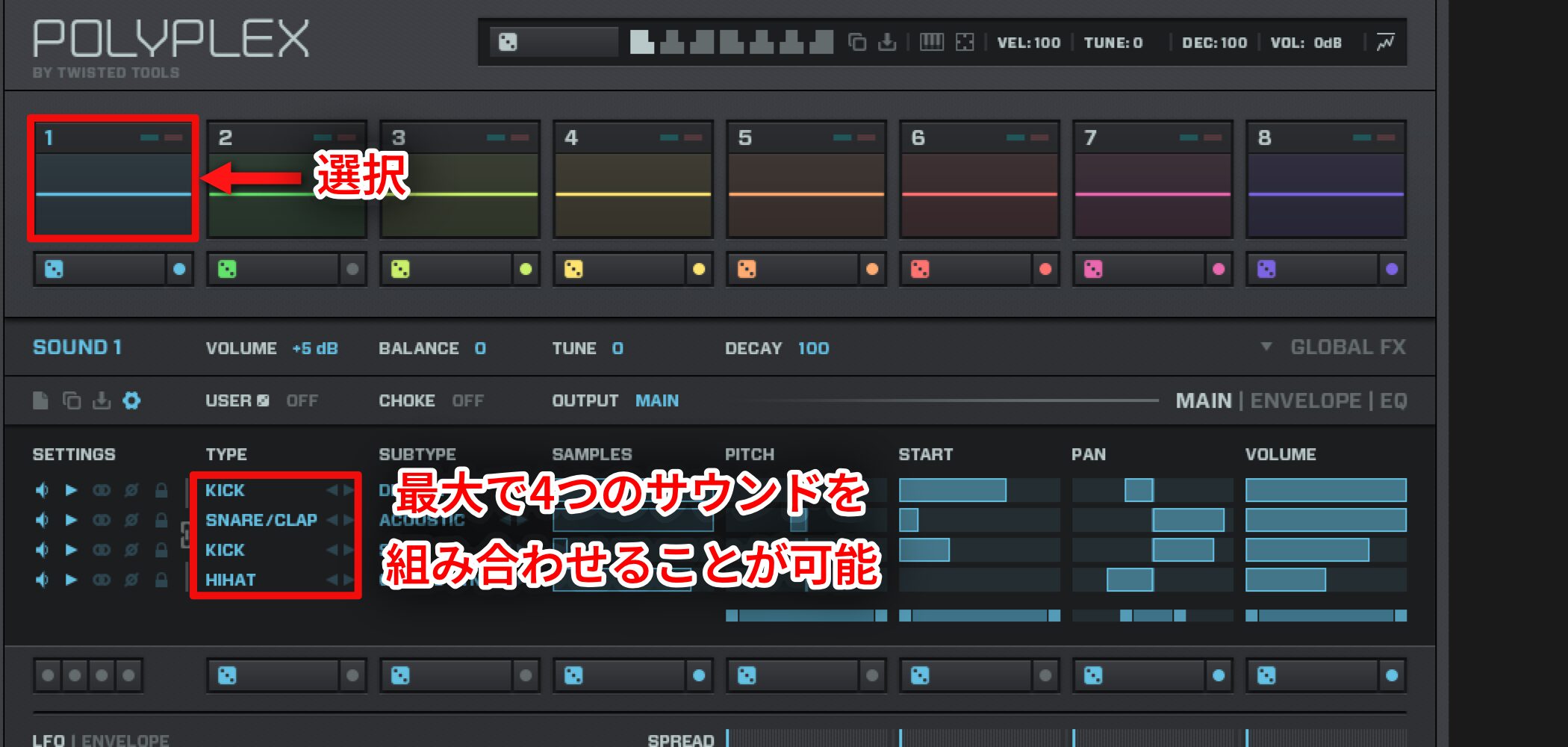Screen dimensions: 1568x747
Task: Click the global randomize dice in the top bar
Action: (508, 43)
